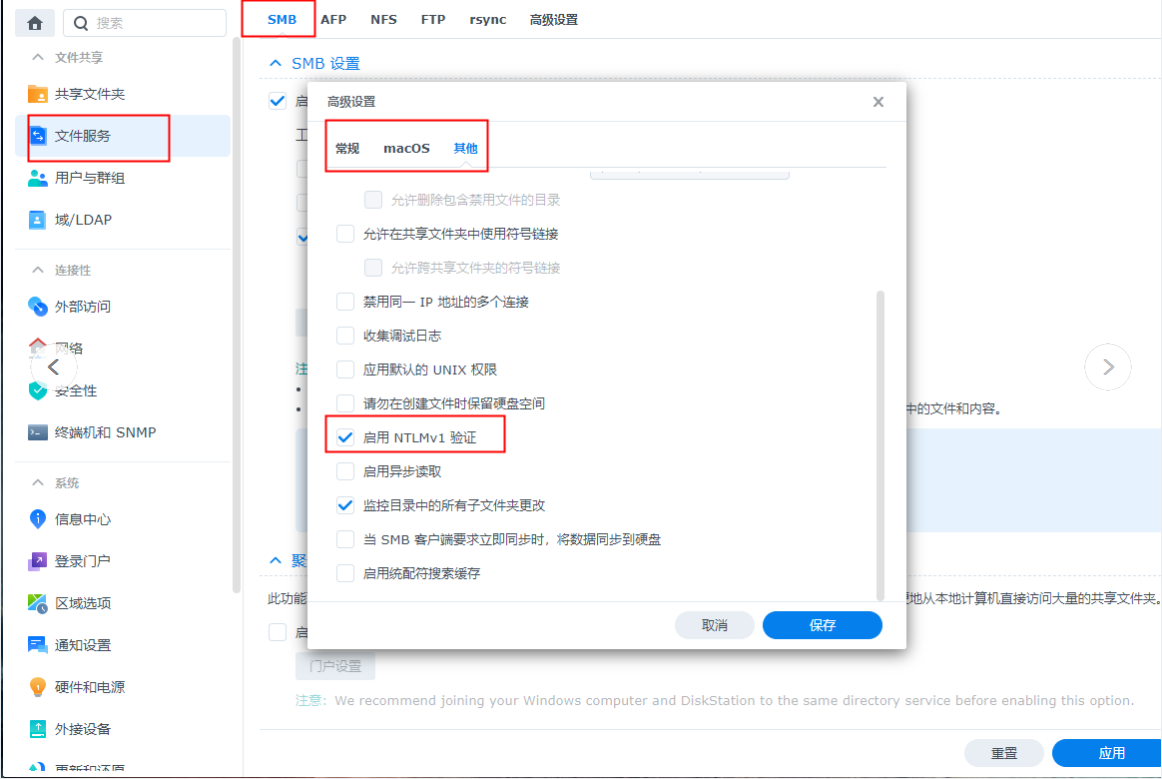Open the Terminal & SNMP (终端机和 SNMP) icon
The width and height of the screenshot is (1162, 779).
(x=37, y=433)
